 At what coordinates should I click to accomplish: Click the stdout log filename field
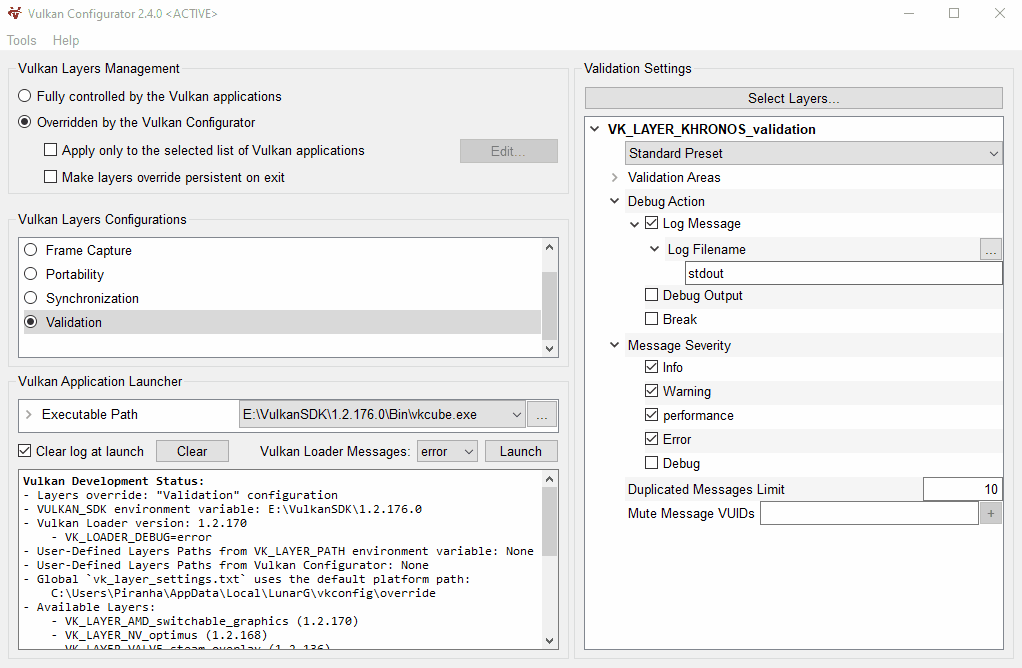[x=843, y=273]
